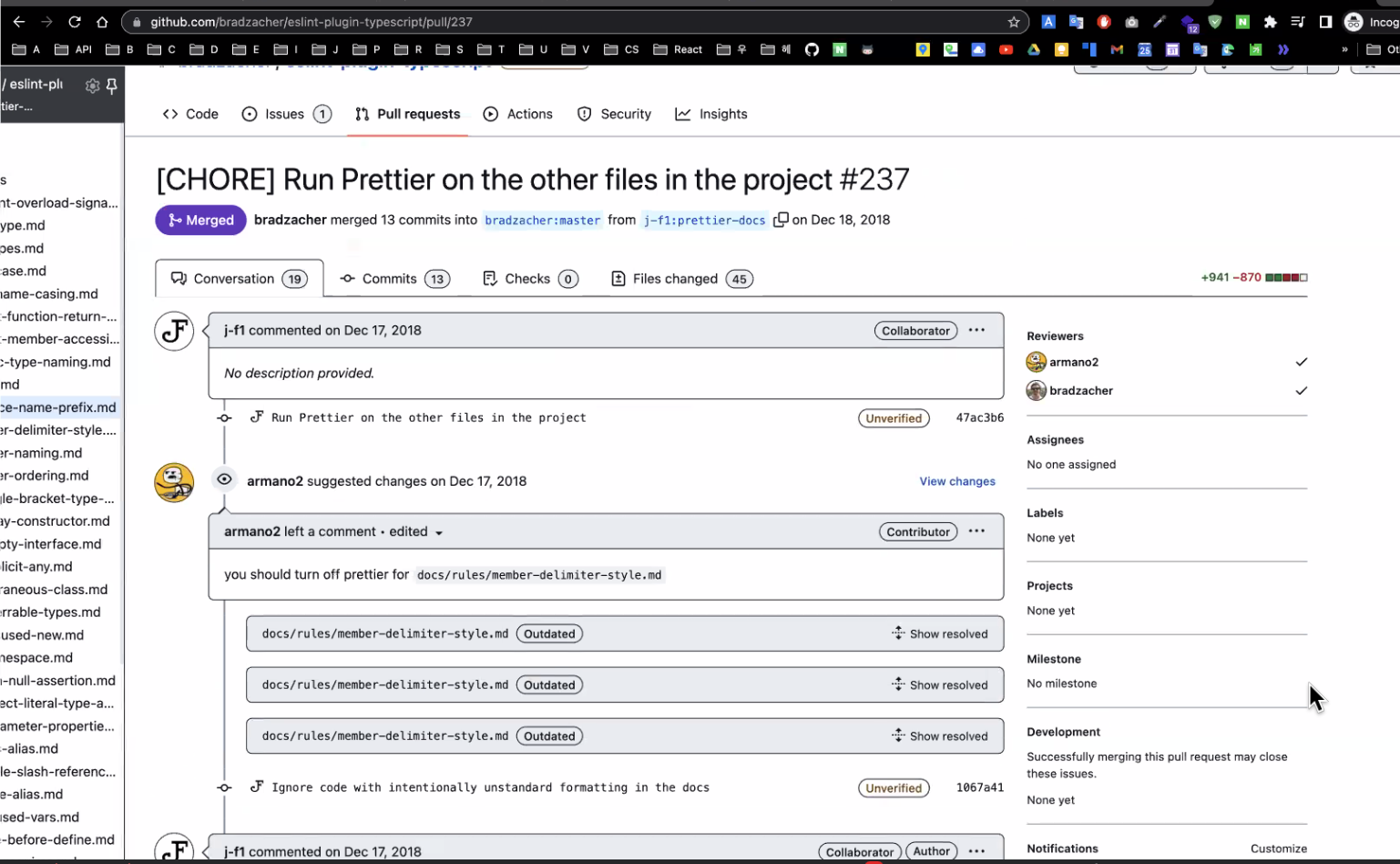The height and width of the screenshot is (864, 1400).
Task: Copy branch name j-f1:prettier-docs icon
Action: click(781, 220)
